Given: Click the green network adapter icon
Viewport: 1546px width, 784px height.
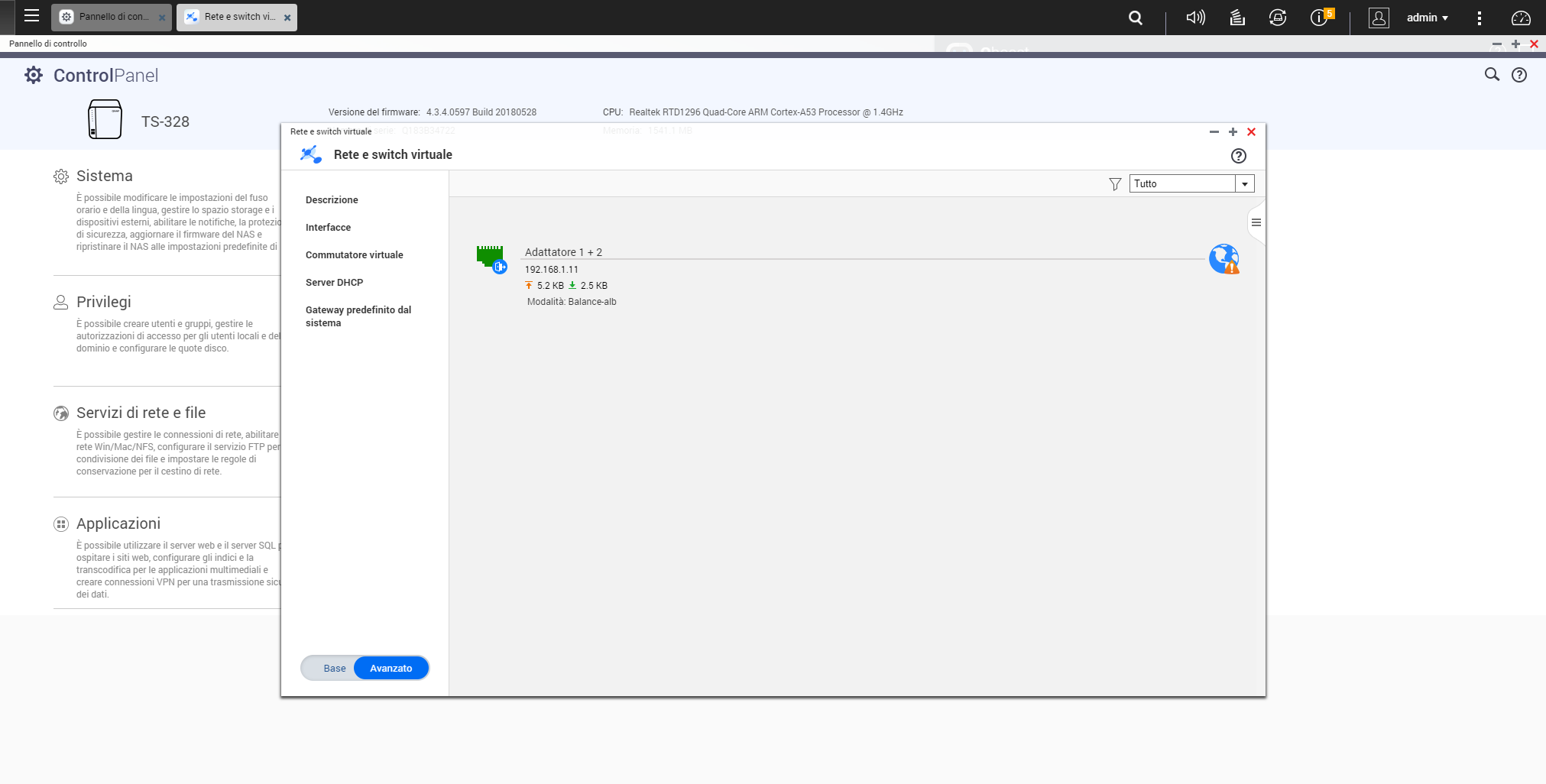Looking at the screenshot, I should pos(491,258).
